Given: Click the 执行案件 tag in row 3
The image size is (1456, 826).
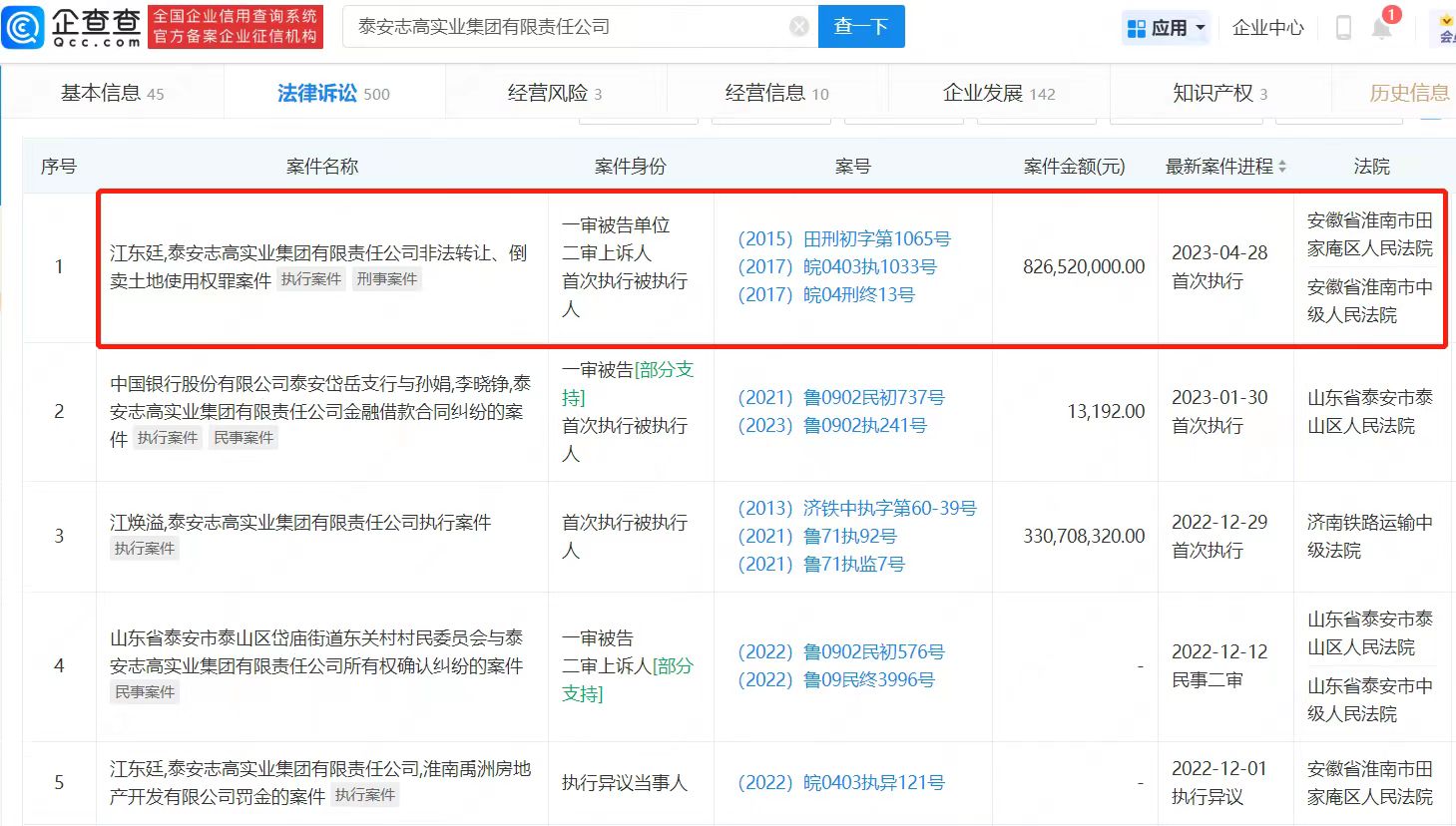Looking at the screenshot, I should coord(145,549).
